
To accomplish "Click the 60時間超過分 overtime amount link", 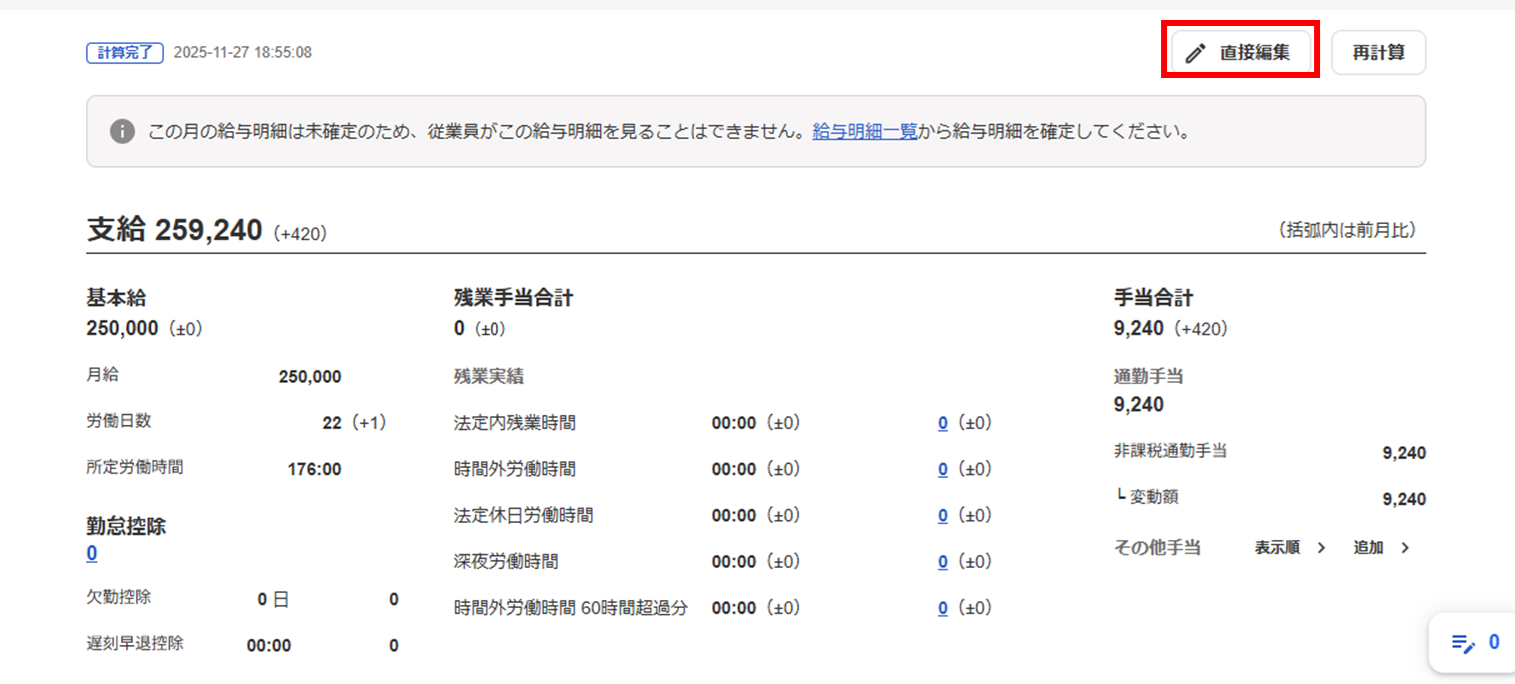I will [x=942, y=607].
